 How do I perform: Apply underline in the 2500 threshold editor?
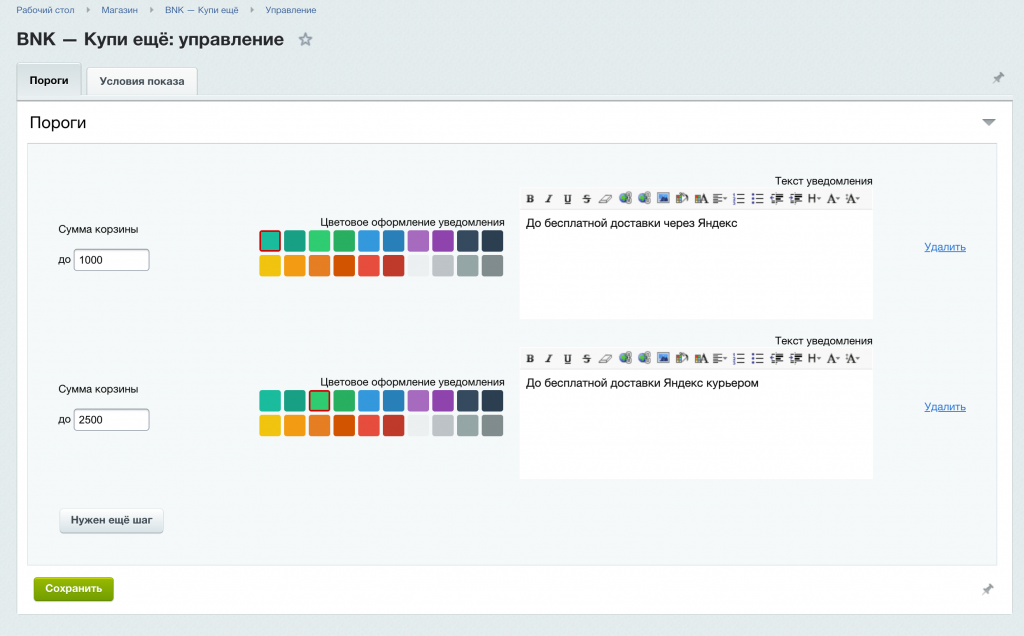click(568, 358)
